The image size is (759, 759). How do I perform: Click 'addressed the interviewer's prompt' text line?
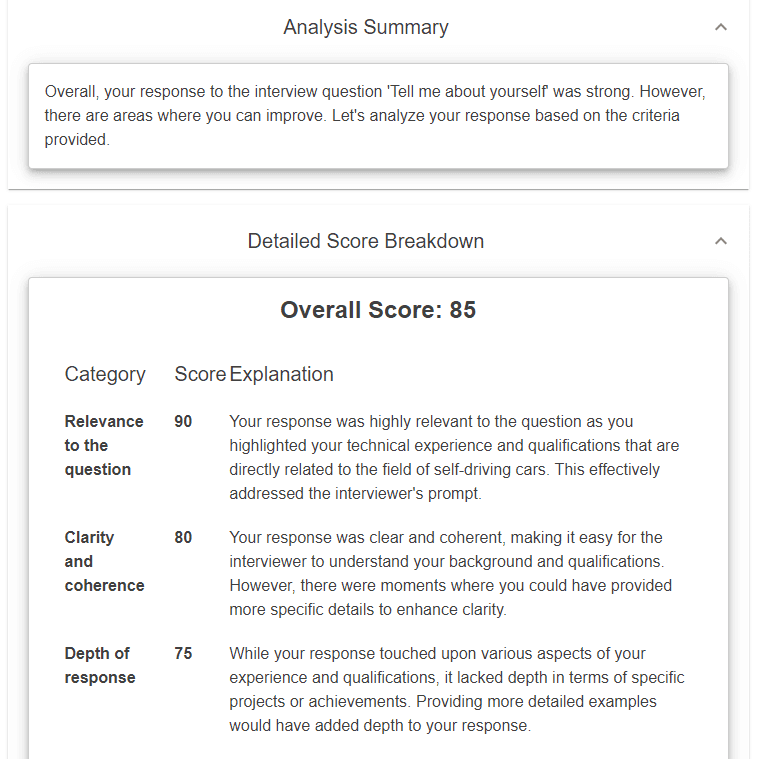click(x=355, y=494)
